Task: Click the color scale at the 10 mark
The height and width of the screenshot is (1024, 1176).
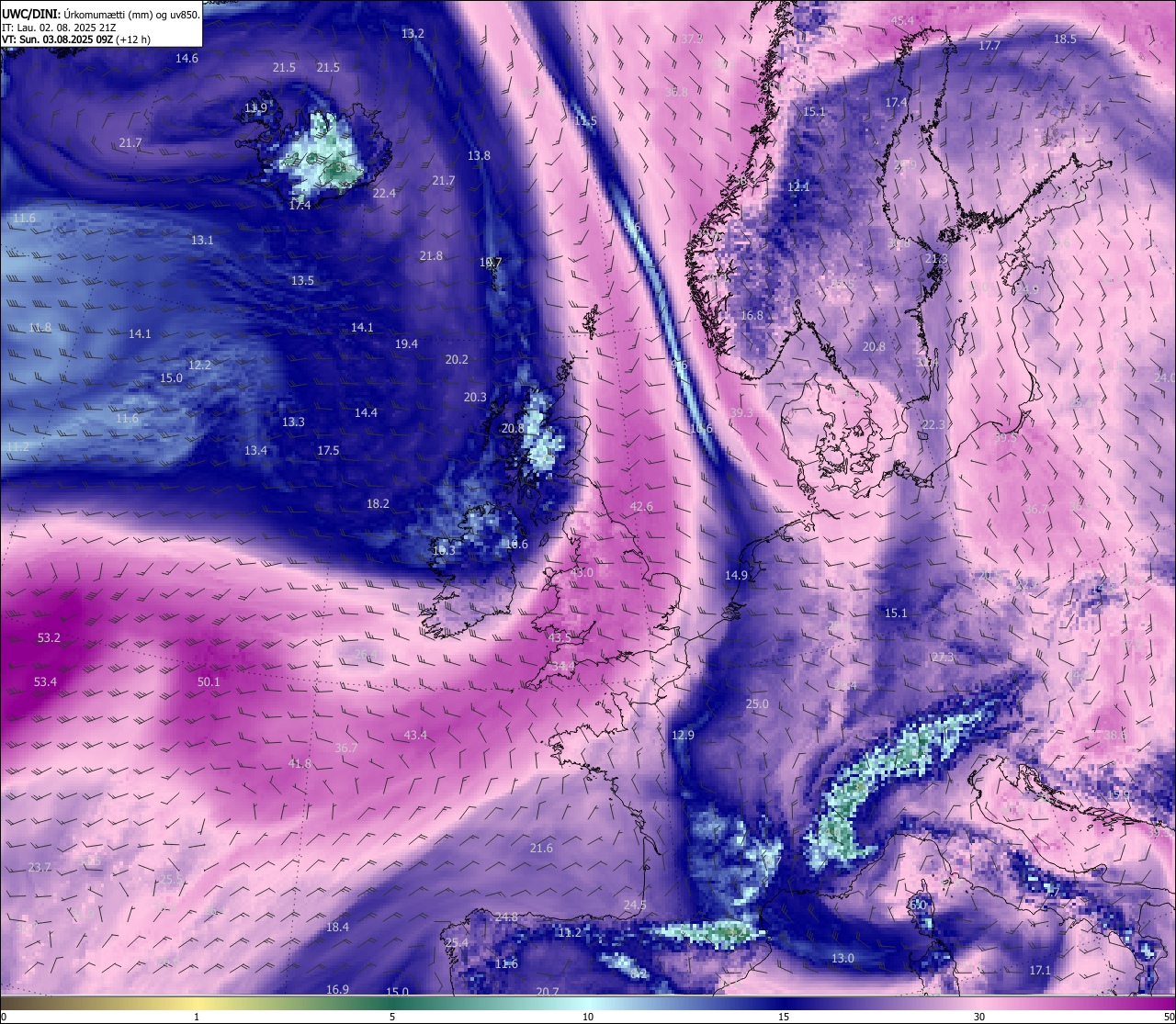Action: 588,1017
